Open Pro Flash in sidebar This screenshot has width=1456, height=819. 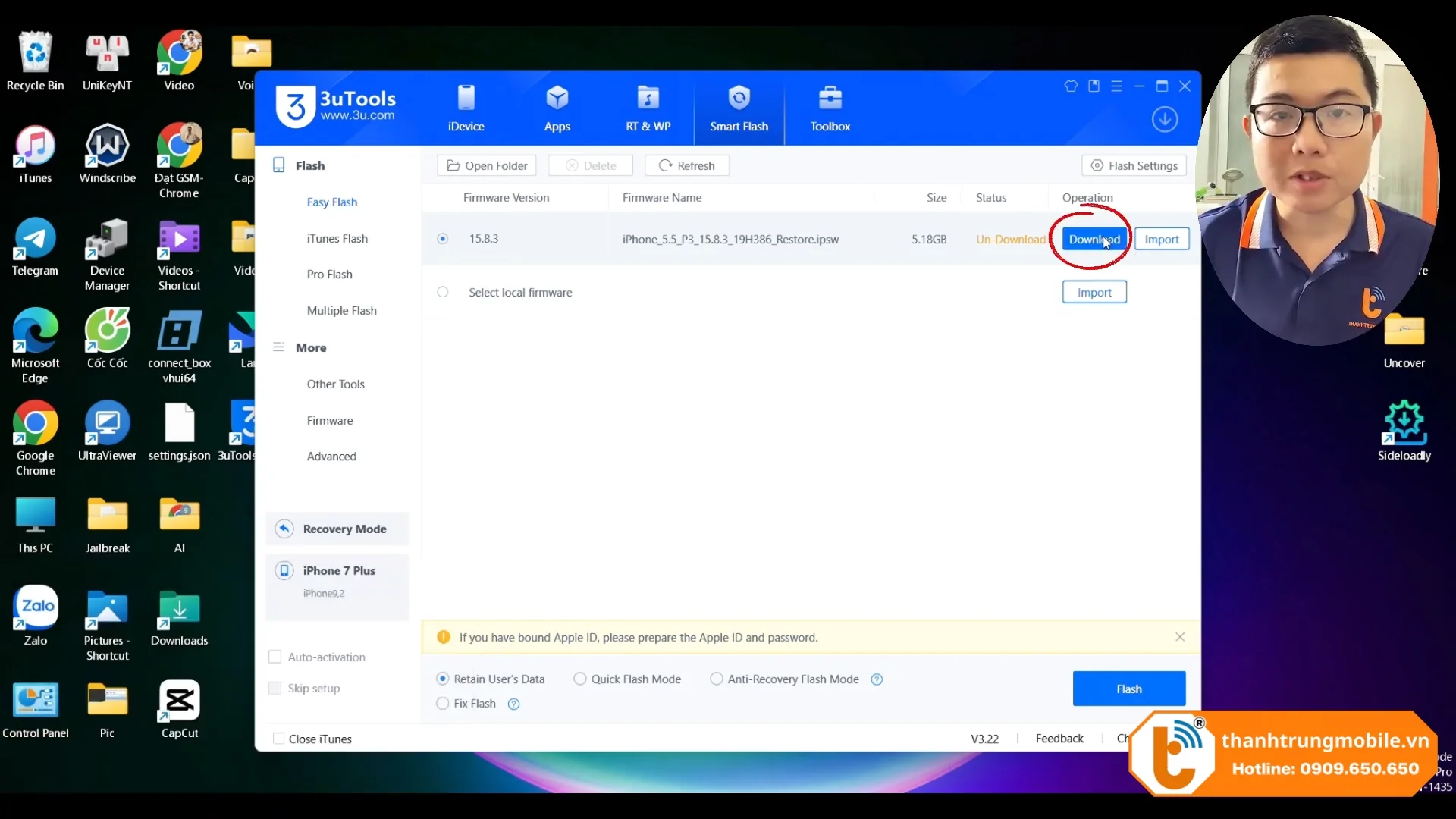pos(330,274)
